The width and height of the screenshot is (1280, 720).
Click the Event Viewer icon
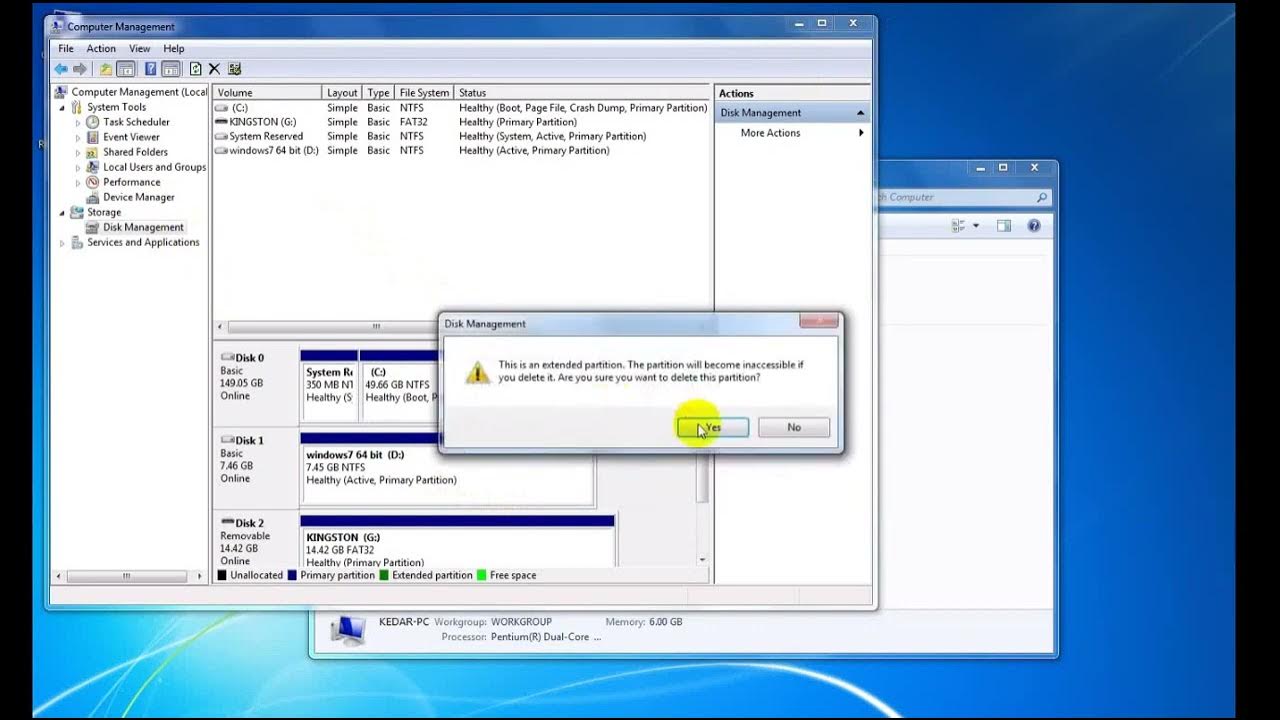(93, 137)
